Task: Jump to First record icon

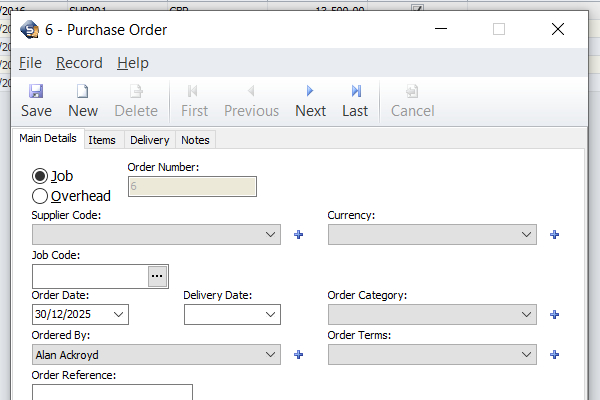Action: 193,91
